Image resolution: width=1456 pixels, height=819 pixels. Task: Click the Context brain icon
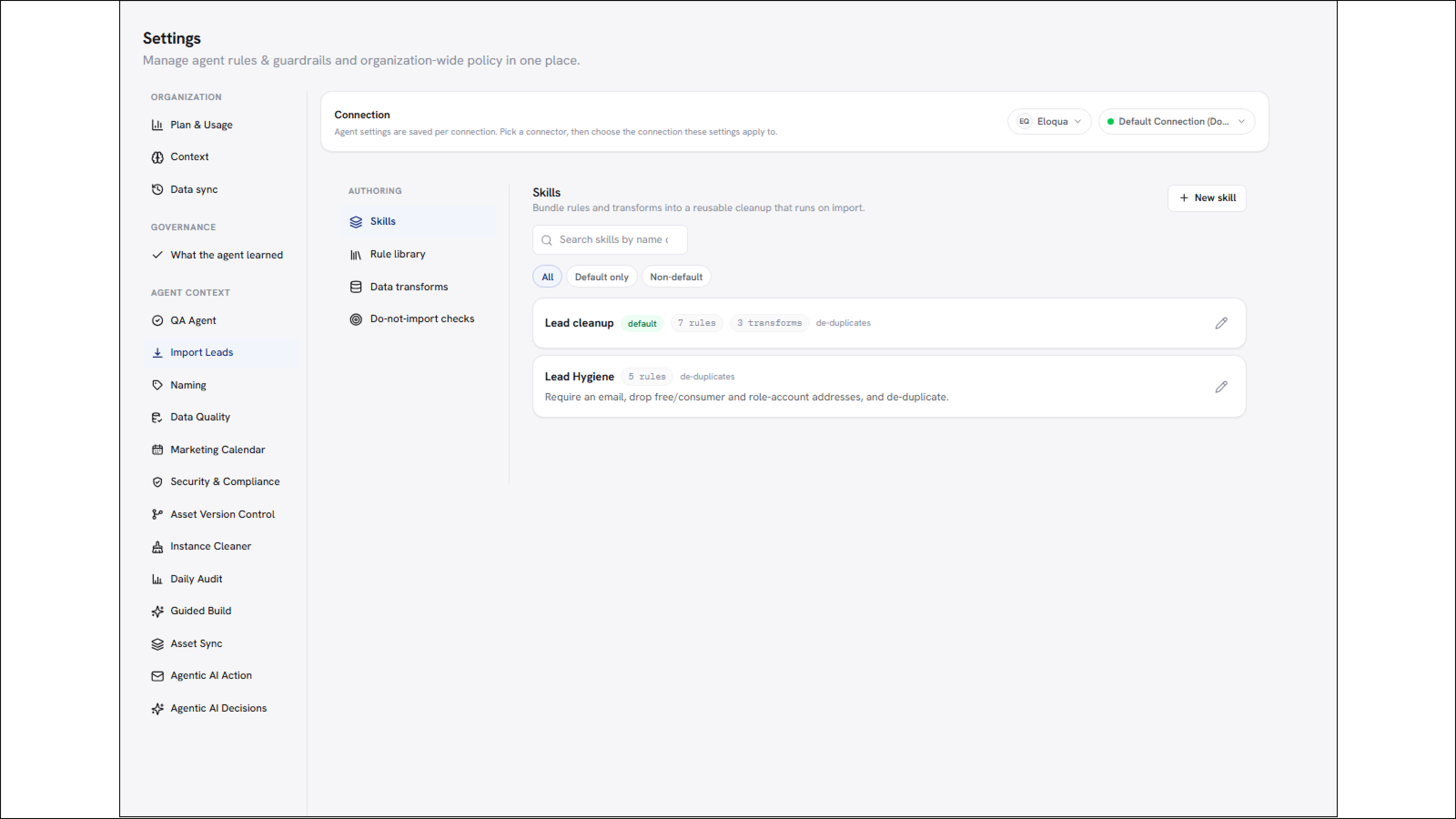[x=157, y=157]
